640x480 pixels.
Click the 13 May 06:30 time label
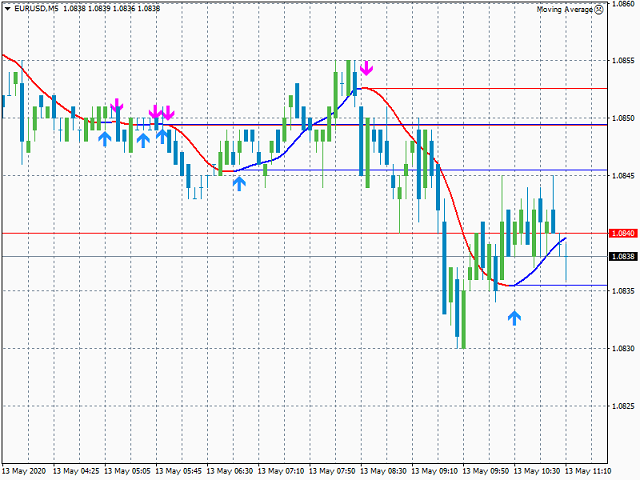click(230, 471)
